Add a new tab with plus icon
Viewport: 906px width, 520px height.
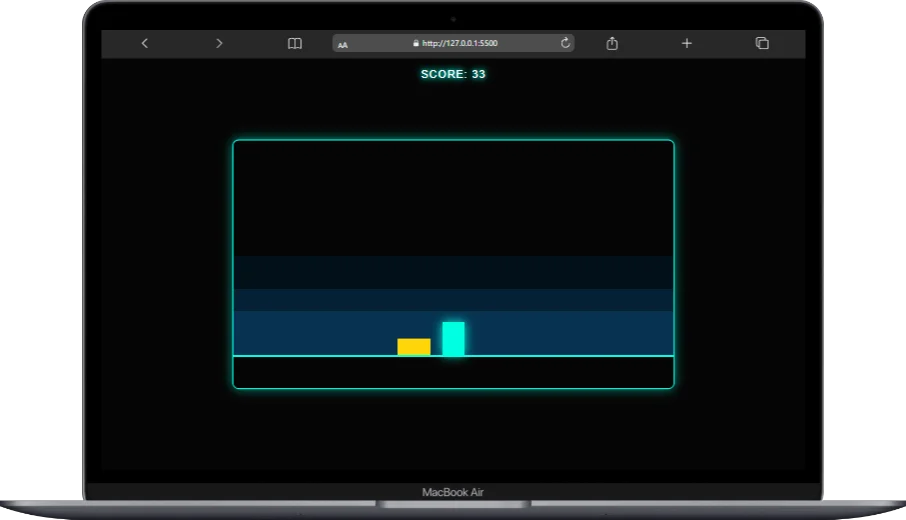(687, 43)
